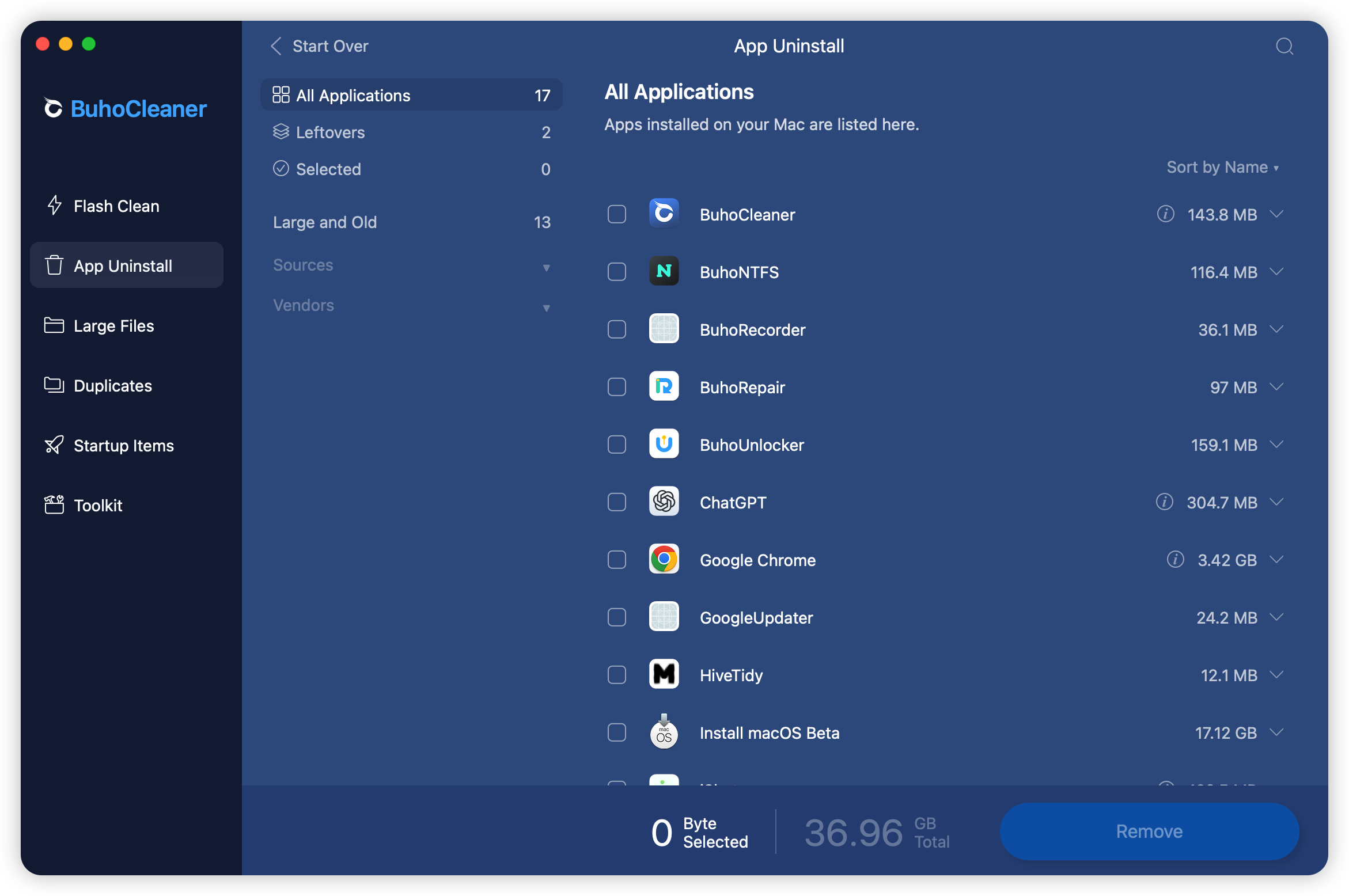Image resolution: width=1349 pixels, height=896 pixels.
Task: Click the 17.12 GB size value
Action: coord(1226,733)
